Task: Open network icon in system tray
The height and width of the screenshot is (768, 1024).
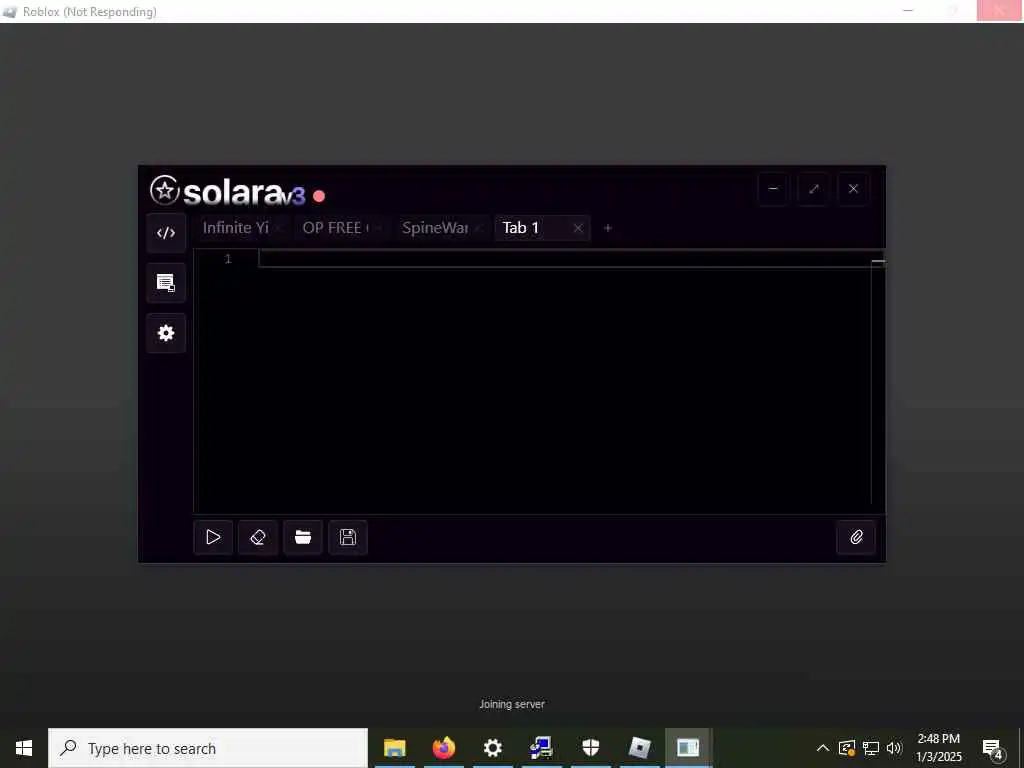Action: pyautogui.click(x=871, y=748)
